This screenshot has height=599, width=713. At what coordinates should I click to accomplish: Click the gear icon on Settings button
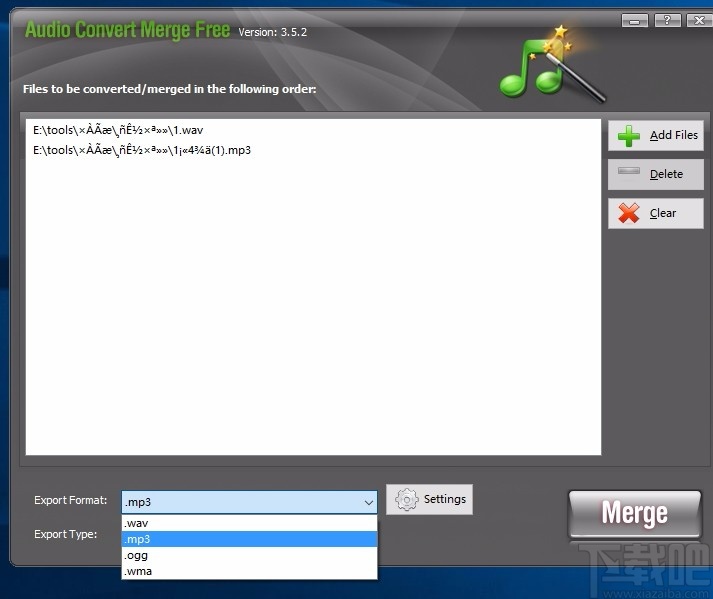click(407, 499)
